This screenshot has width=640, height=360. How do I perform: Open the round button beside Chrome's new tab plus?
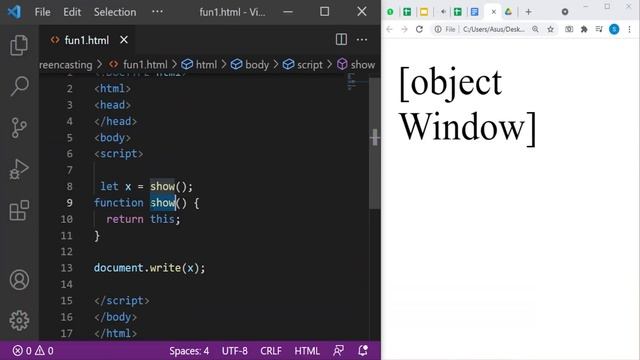565,12
